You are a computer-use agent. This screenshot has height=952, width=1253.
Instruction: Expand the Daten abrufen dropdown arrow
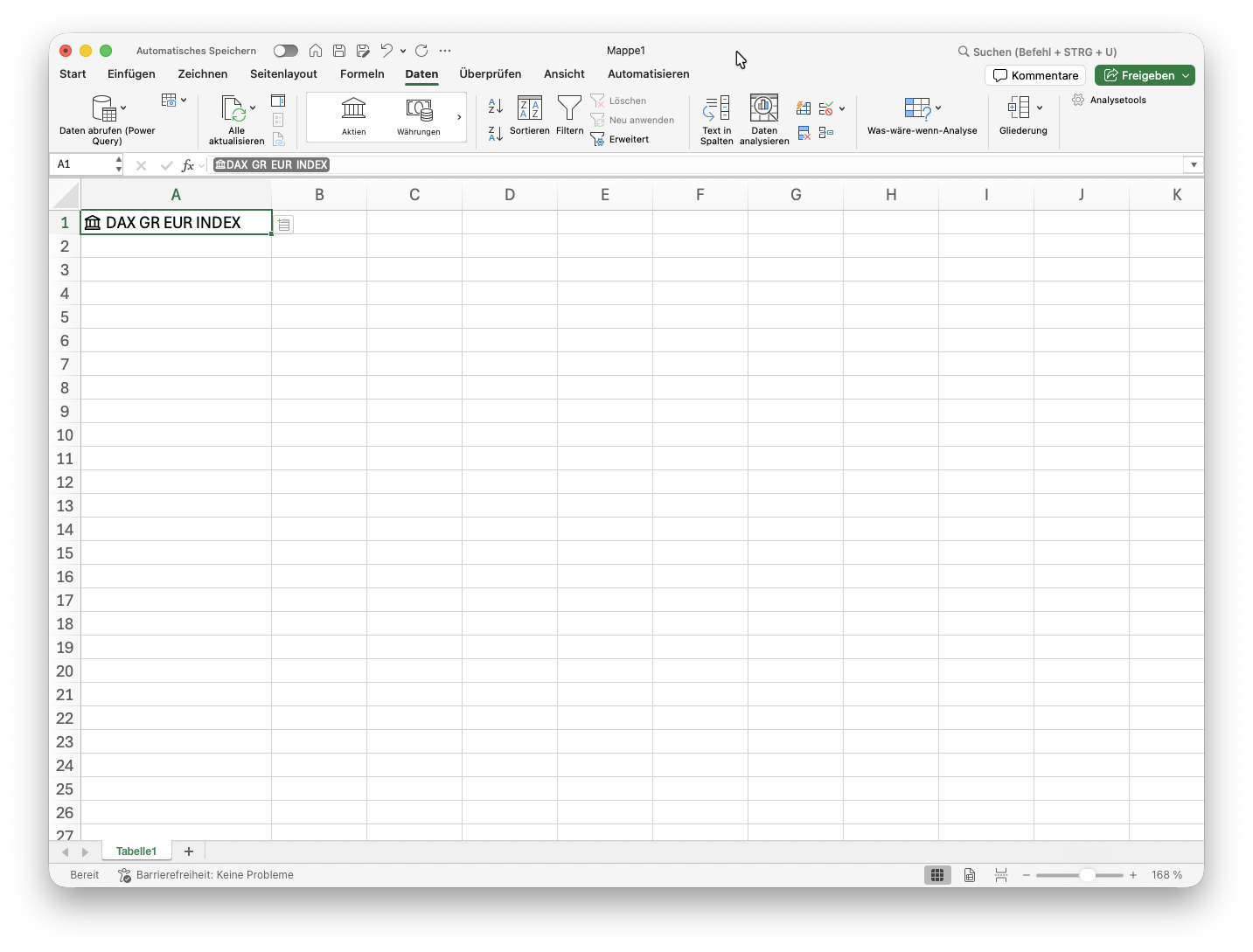pyautogui.click(x=123, y=108)
